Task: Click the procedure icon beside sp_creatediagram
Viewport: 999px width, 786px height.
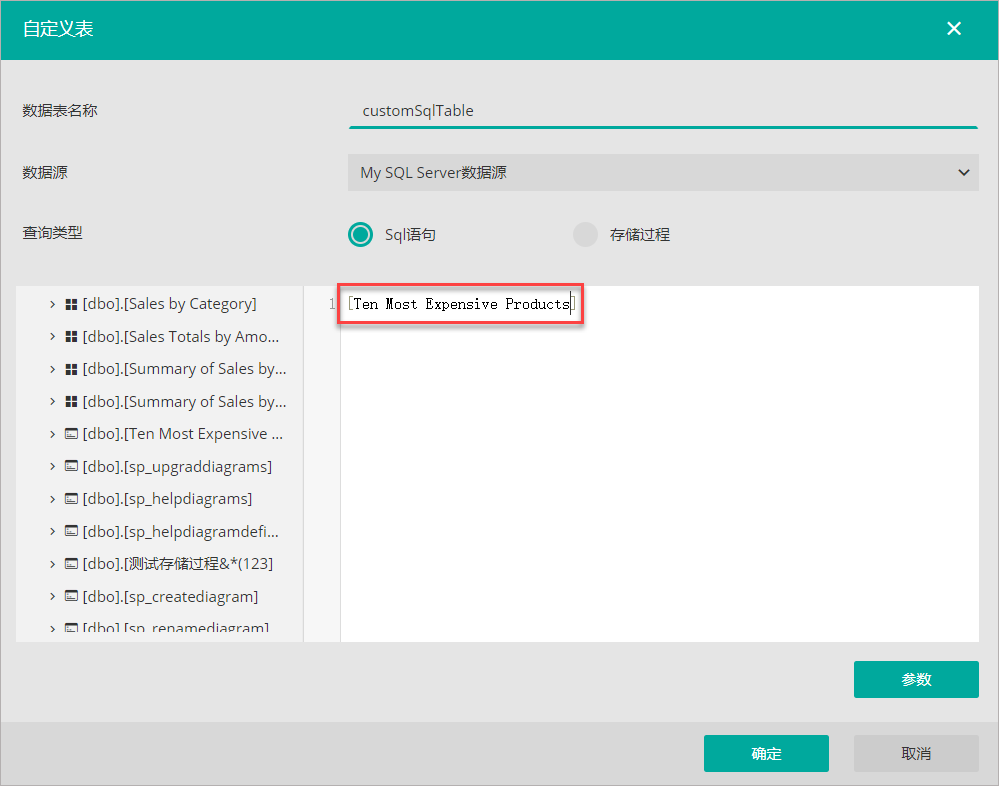Action: pyautogui.click(x=71, y=597)
